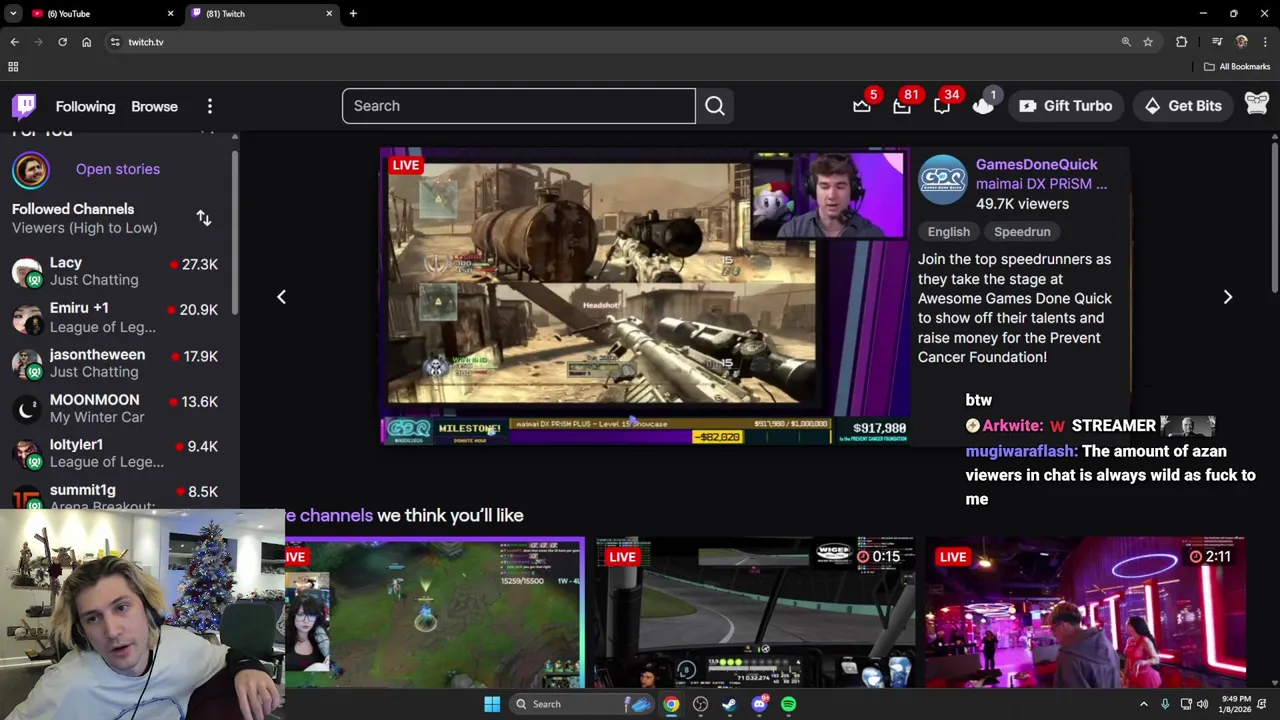The width and height of the screenshot is (1280, 720).
Task: Open Discord from the taskbar
Action: [759, 704]
